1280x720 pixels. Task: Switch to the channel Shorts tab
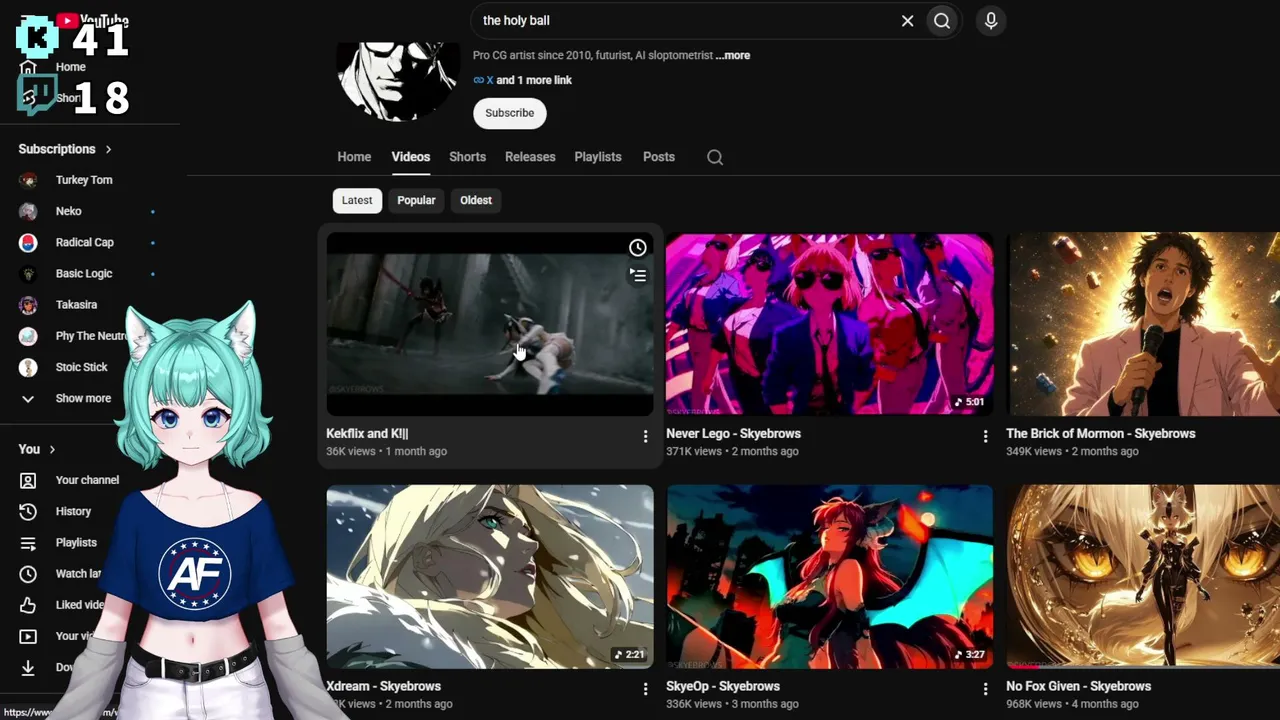point(467,157)
